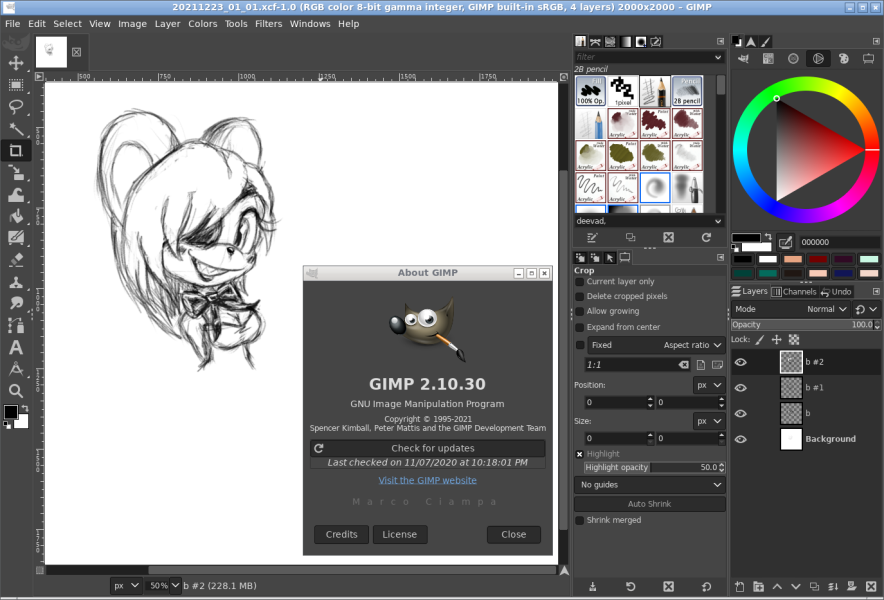
Task: Click the color picker eyedropper button
Action: tap(785, 242)
